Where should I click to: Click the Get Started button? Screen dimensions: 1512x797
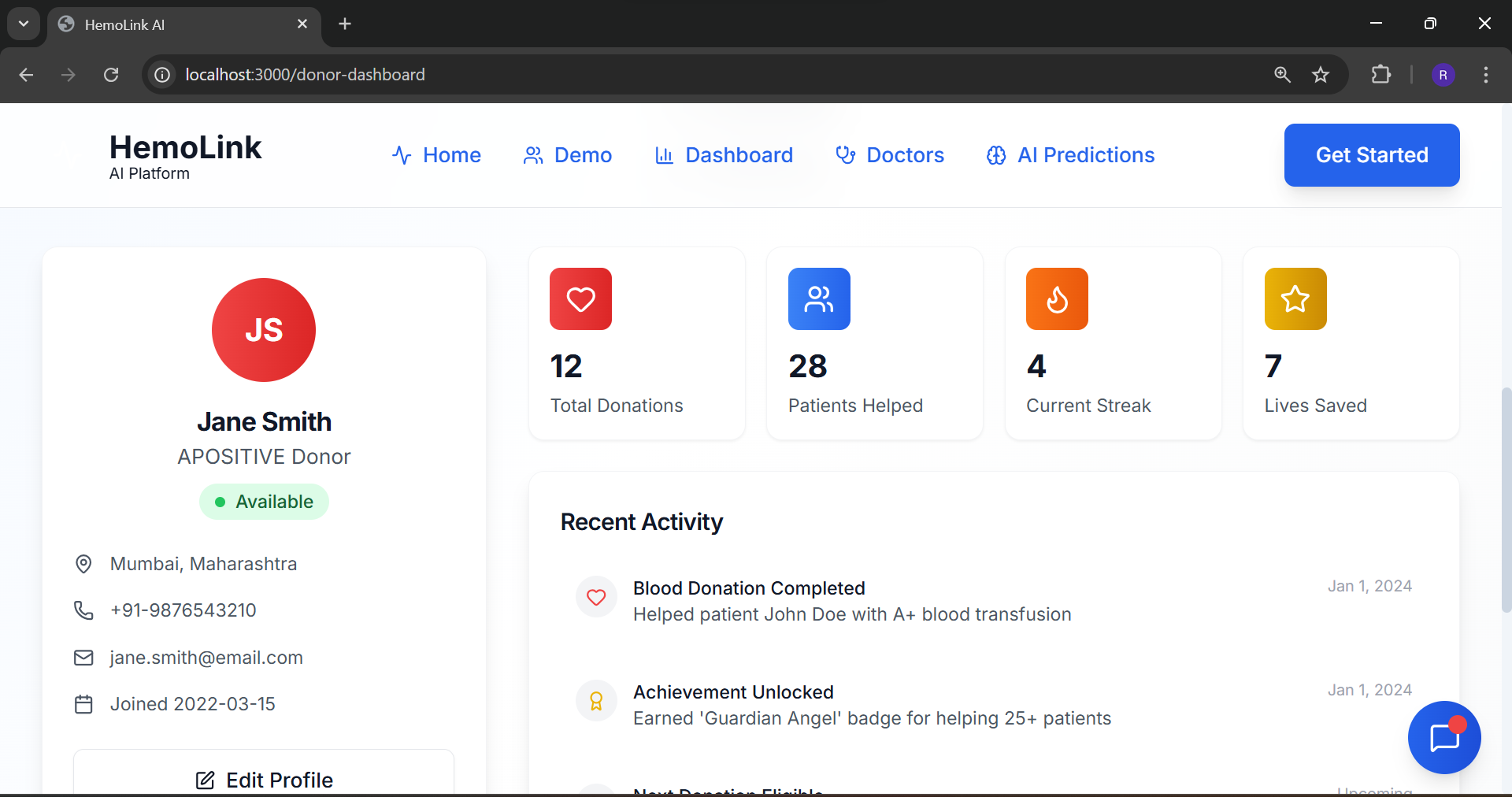click(x=1371, y=155)
